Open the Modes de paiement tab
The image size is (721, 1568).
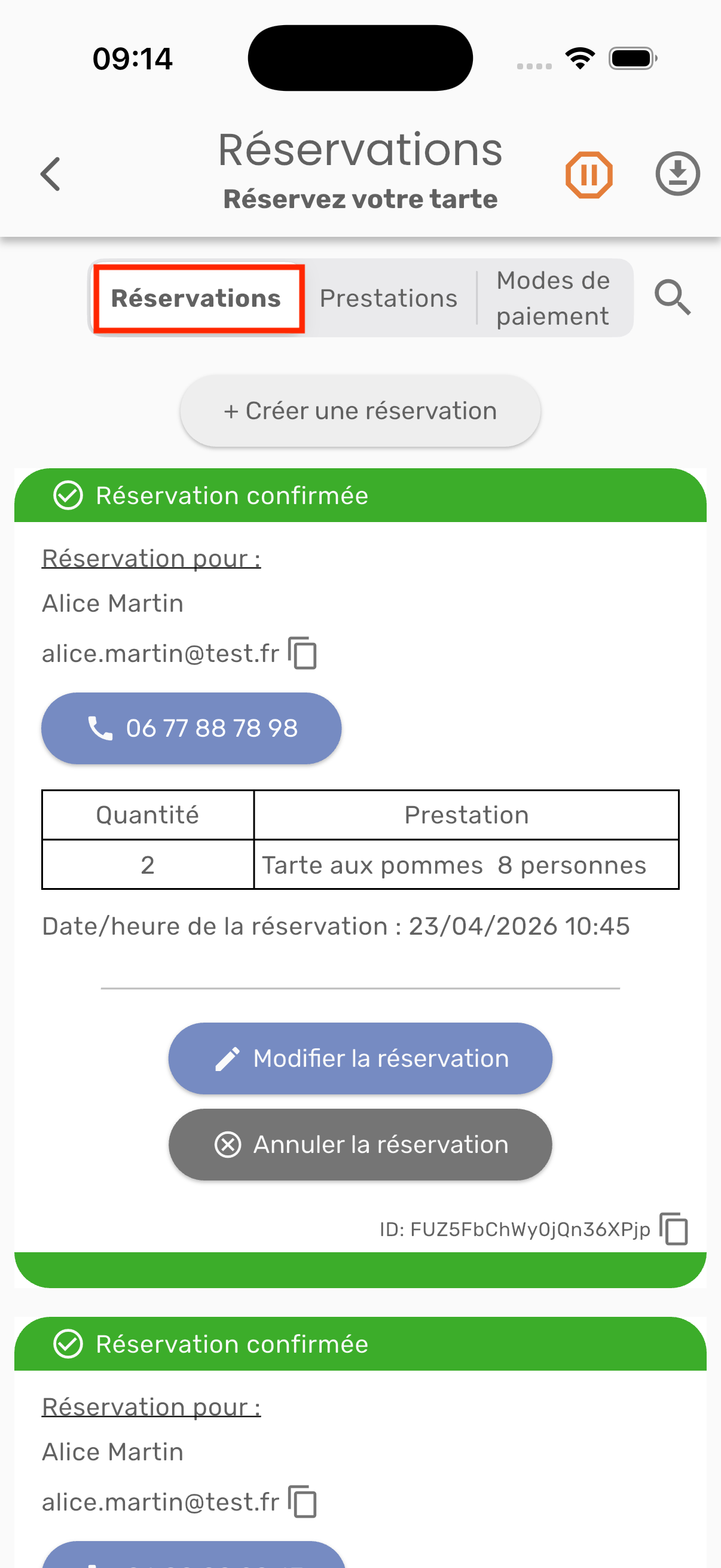(x=552, y=298)
